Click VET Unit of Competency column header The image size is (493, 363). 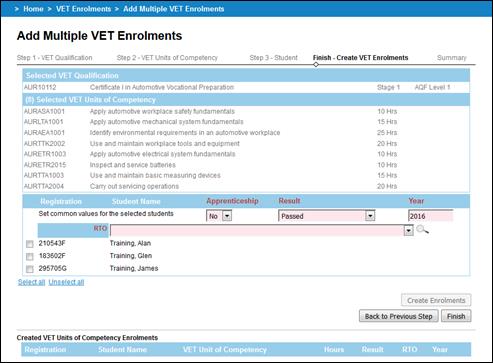tap(225, 350)
